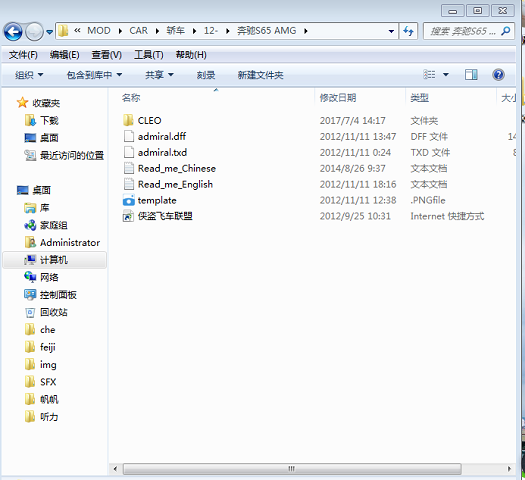Image resolution: width=525 pixels, height=480 pixels.
Task: Click the greyed Forward arrow button
Action: [34, 32]
